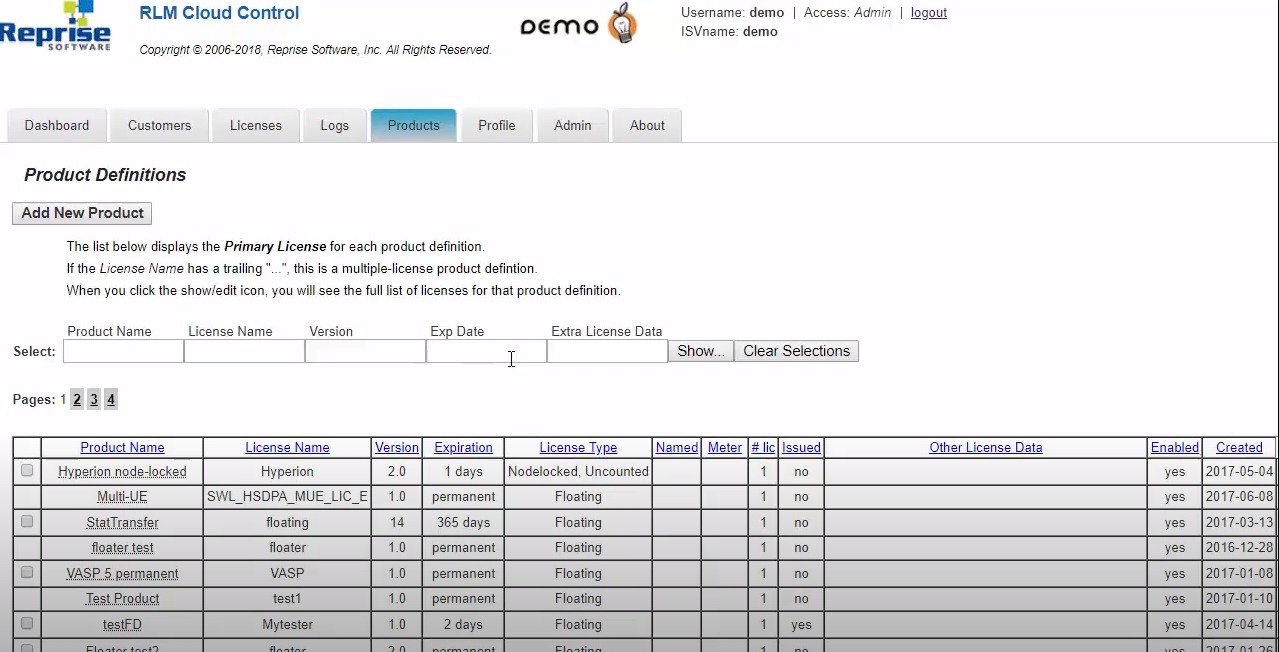Screen dimensions: 1279x652
Task: Log out of RLM Cloud Control
Action: 928,12
